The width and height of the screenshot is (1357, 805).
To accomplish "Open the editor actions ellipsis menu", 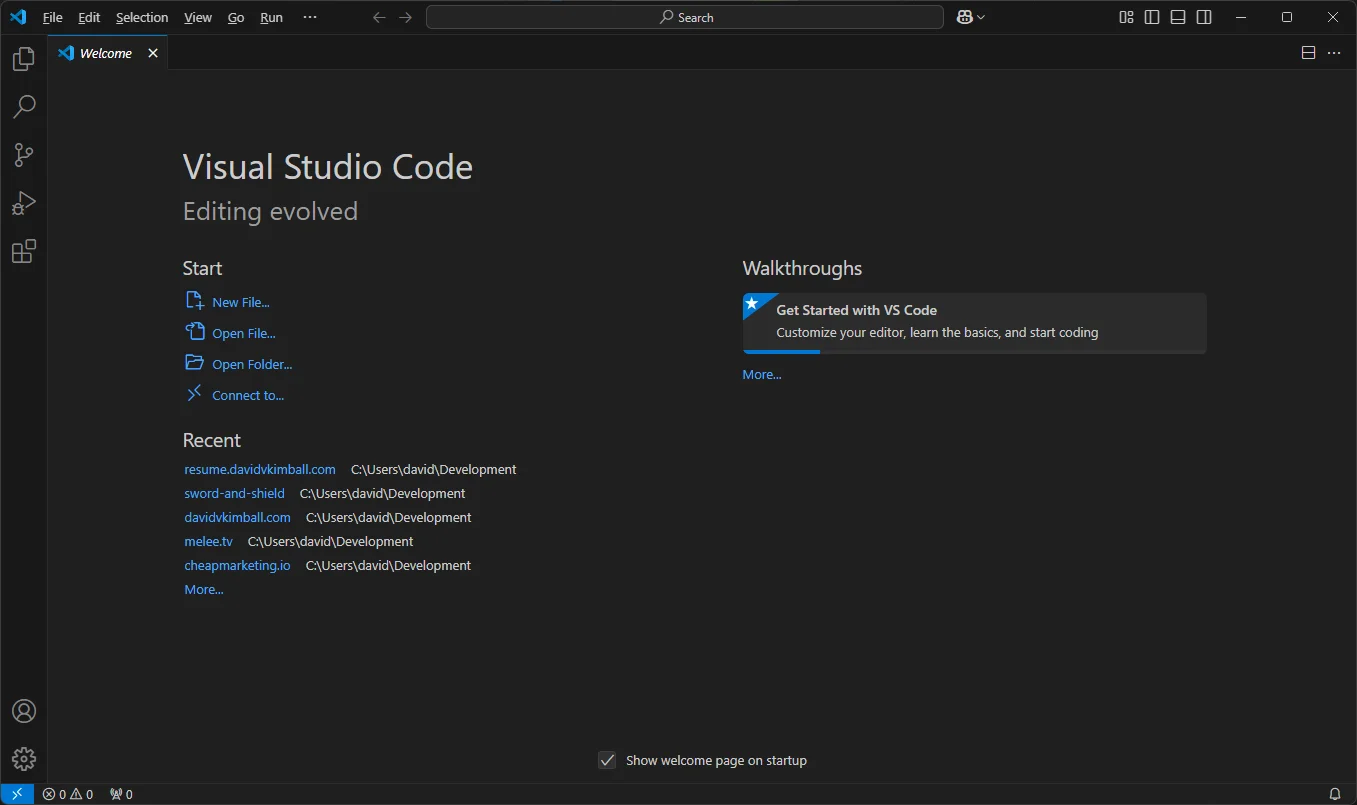I will pos(1334,52).
